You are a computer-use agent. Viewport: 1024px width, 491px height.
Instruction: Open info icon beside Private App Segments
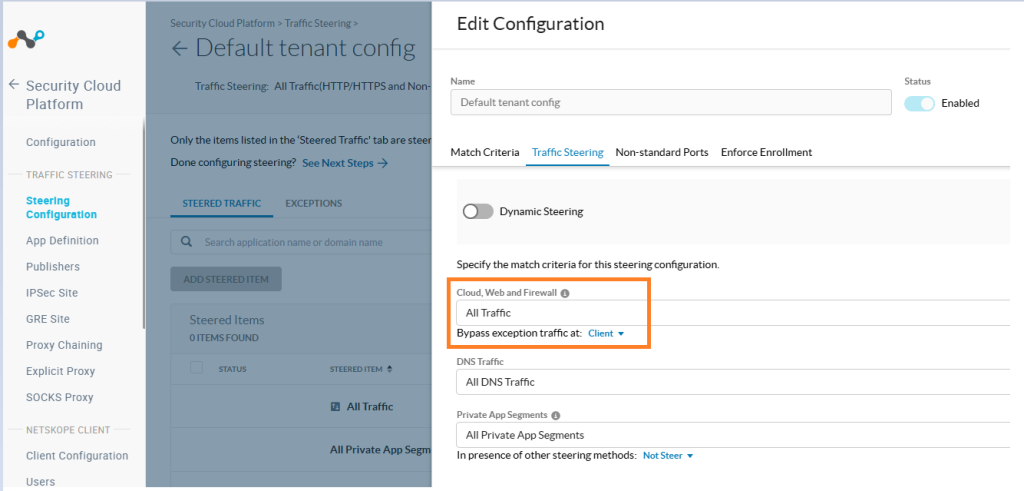555,415
